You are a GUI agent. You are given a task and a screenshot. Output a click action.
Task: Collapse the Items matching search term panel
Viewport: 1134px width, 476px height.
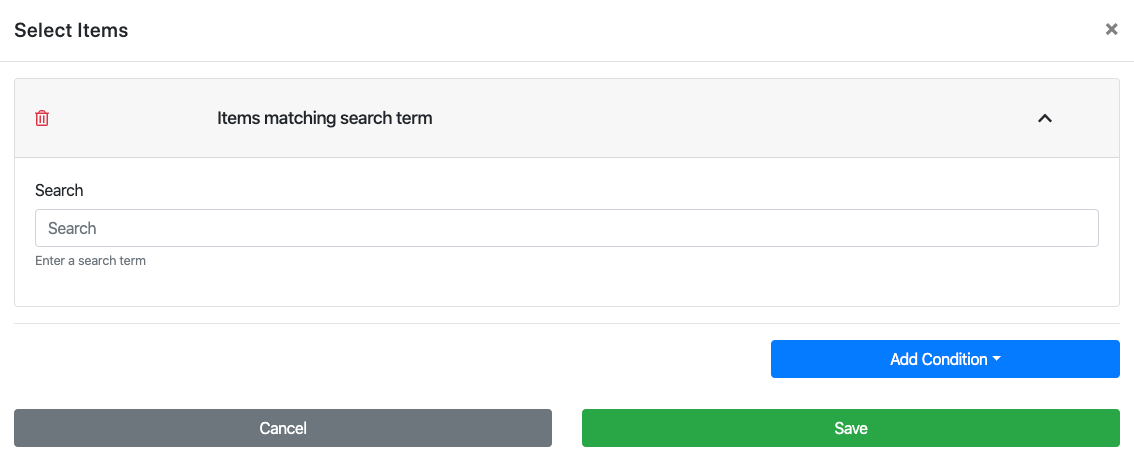[x=1045, y=118]
